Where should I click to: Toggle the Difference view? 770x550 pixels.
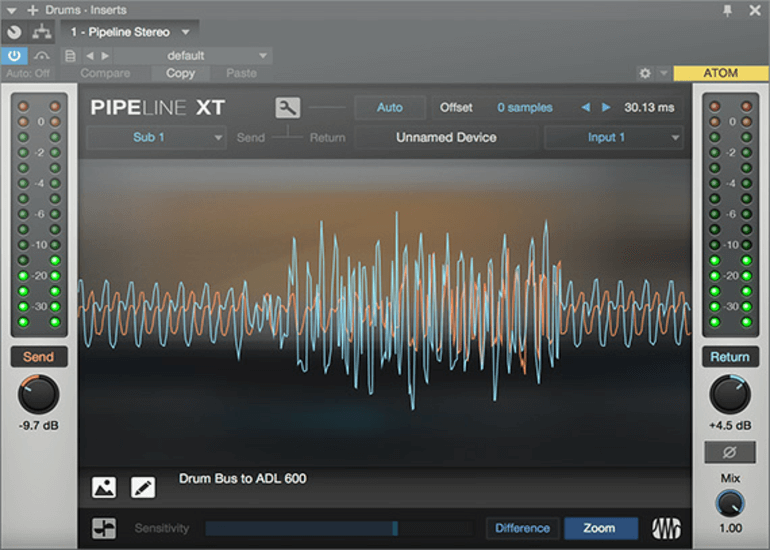click(522, 528)
